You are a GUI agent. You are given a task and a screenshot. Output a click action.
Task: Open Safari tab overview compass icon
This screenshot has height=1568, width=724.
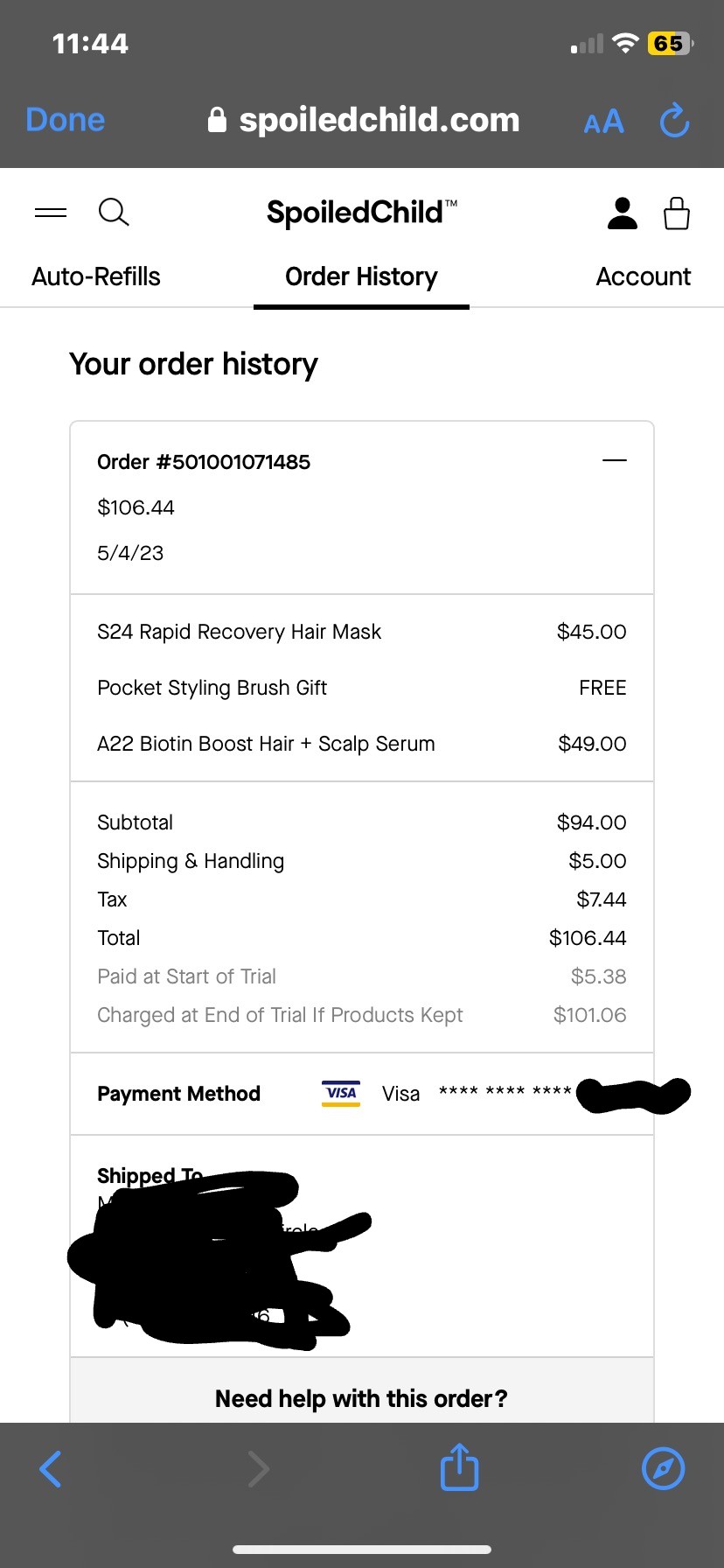coord(664,1468)
